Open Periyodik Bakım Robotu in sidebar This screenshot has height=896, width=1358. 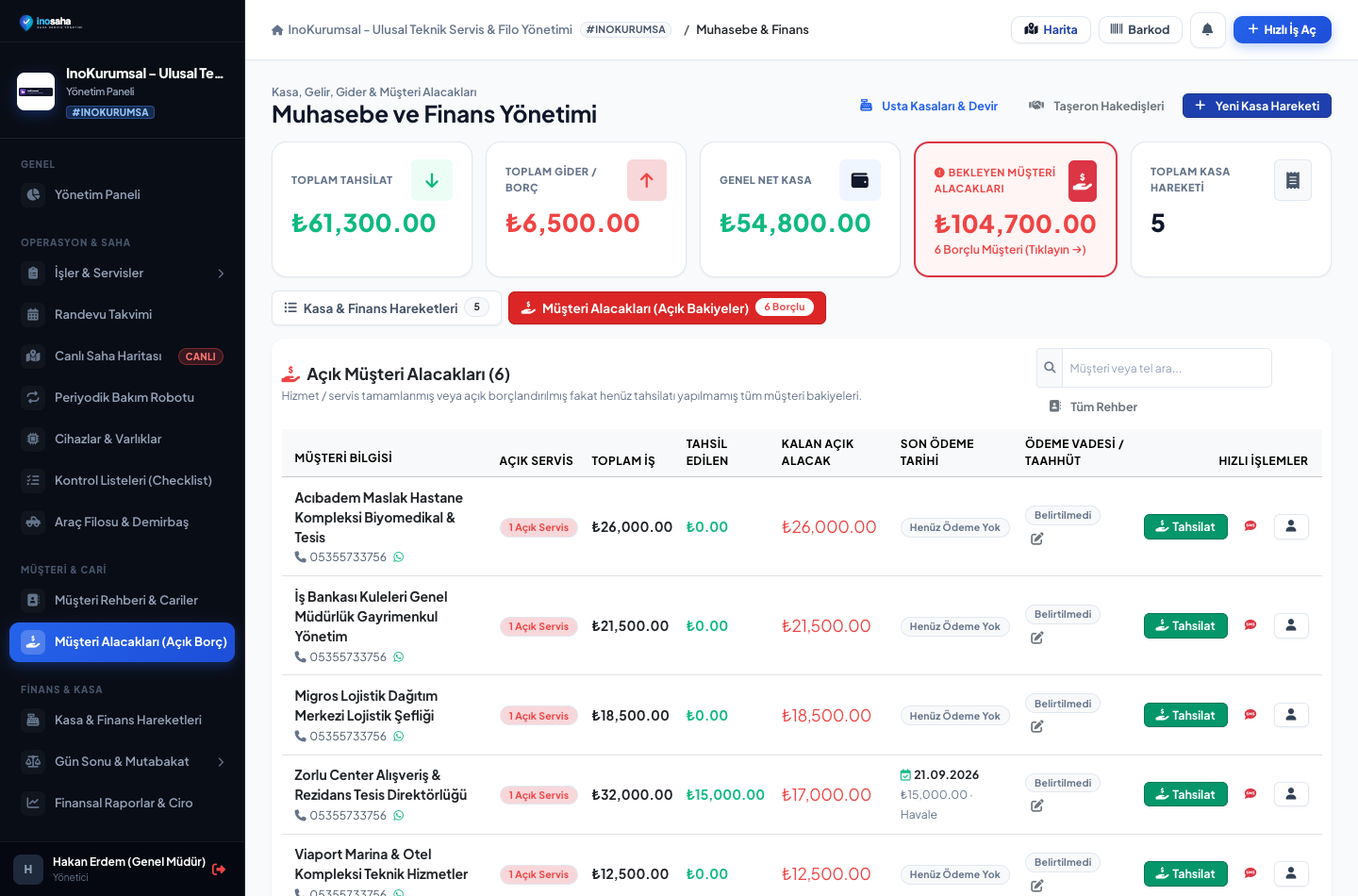click(x=123, y=398)
